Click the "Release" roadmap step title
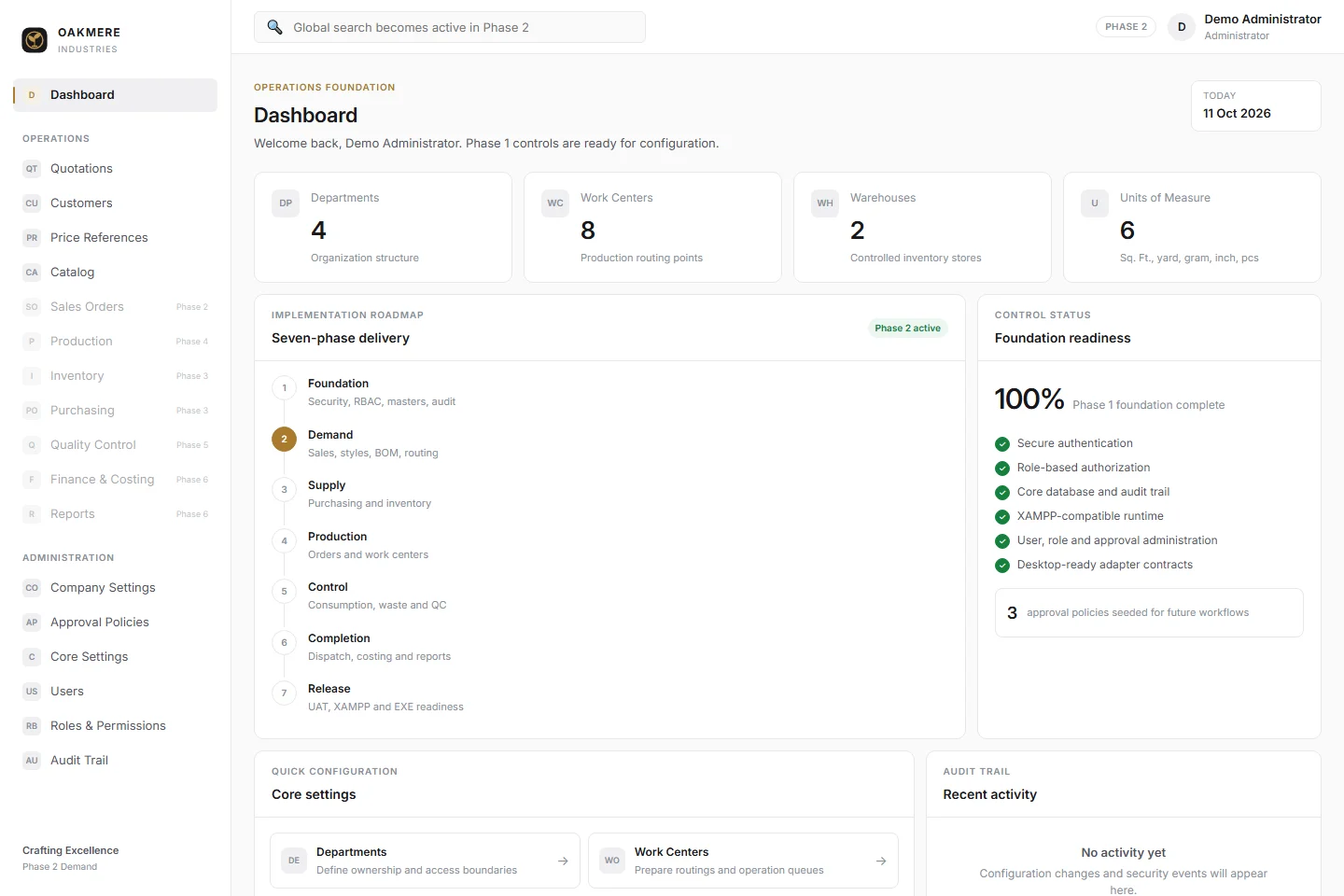 coord(329,689)
